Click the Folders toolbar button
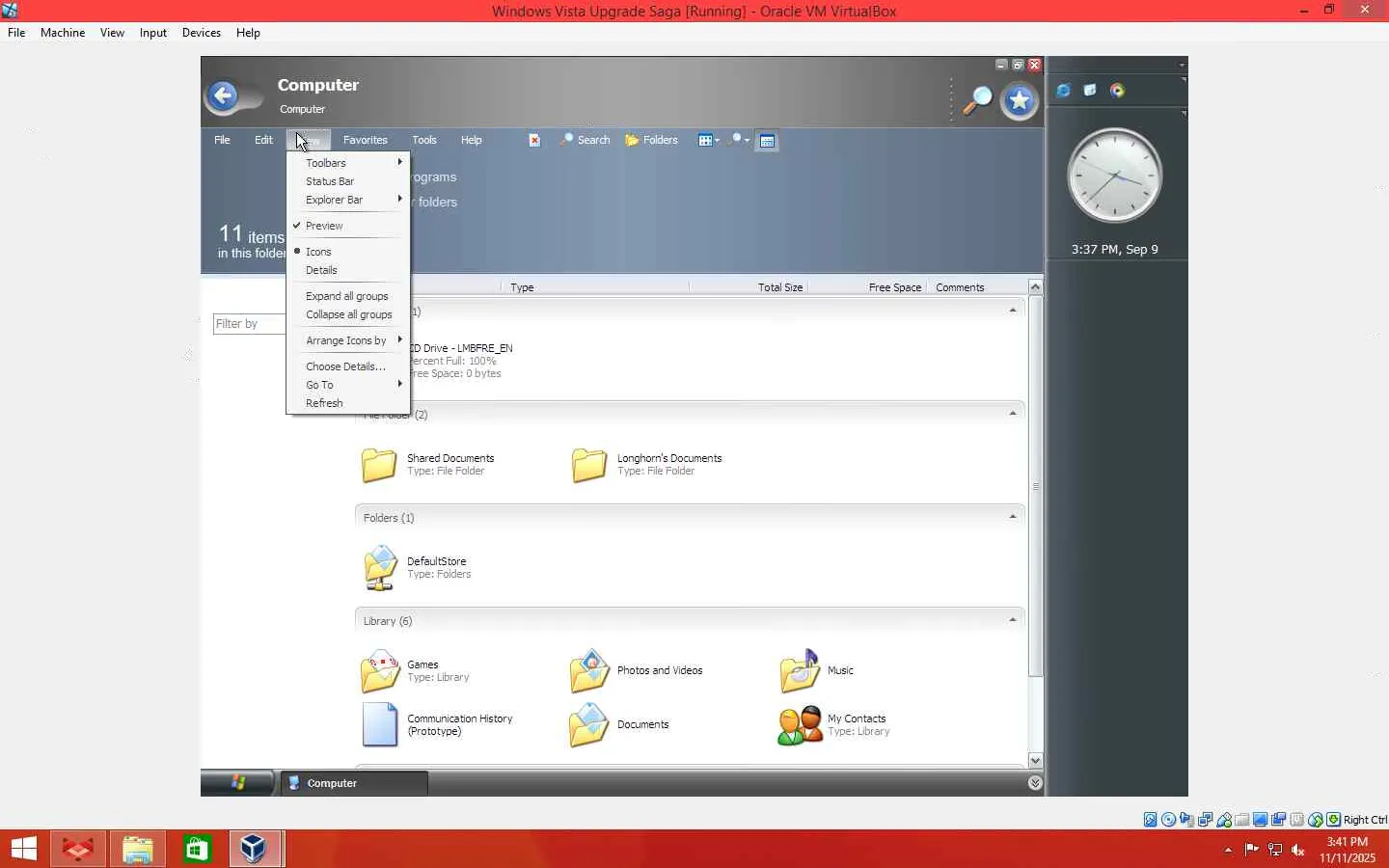This screenshot has height=868, width=1389. [651, 140]
